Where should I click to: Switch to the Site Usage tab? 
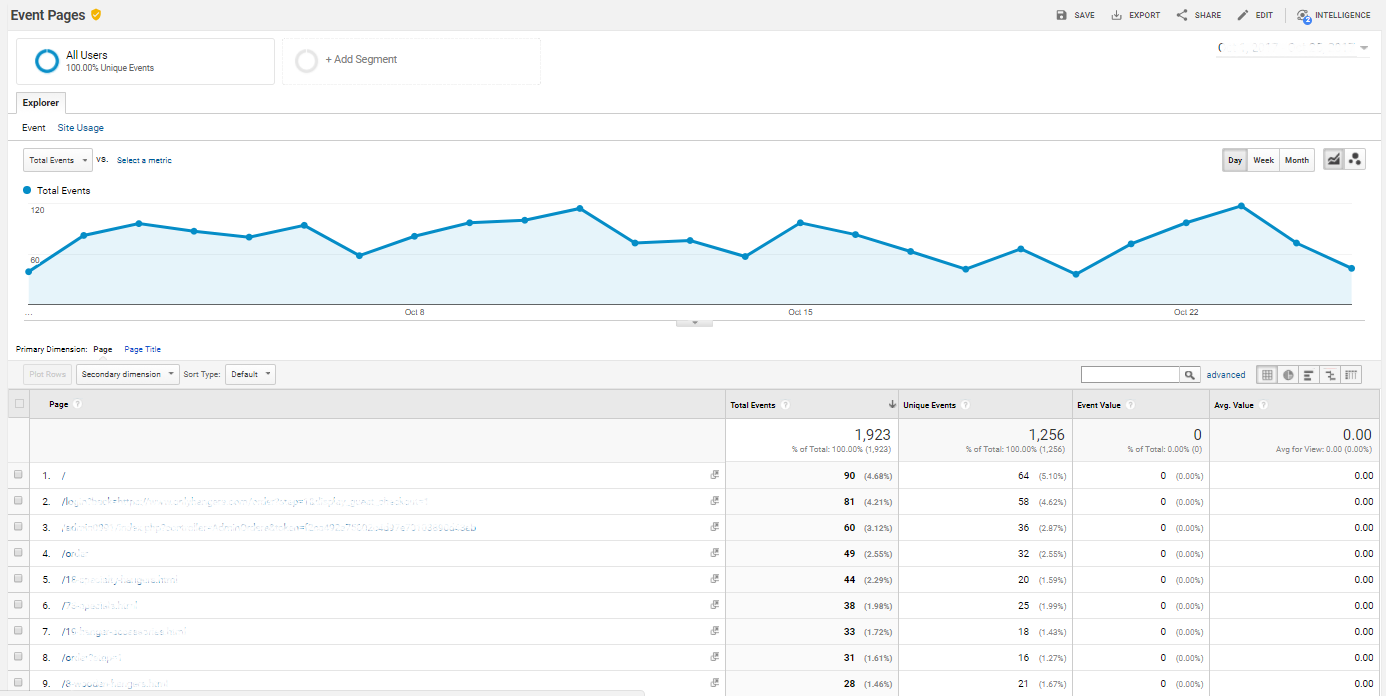click(80, 128)
